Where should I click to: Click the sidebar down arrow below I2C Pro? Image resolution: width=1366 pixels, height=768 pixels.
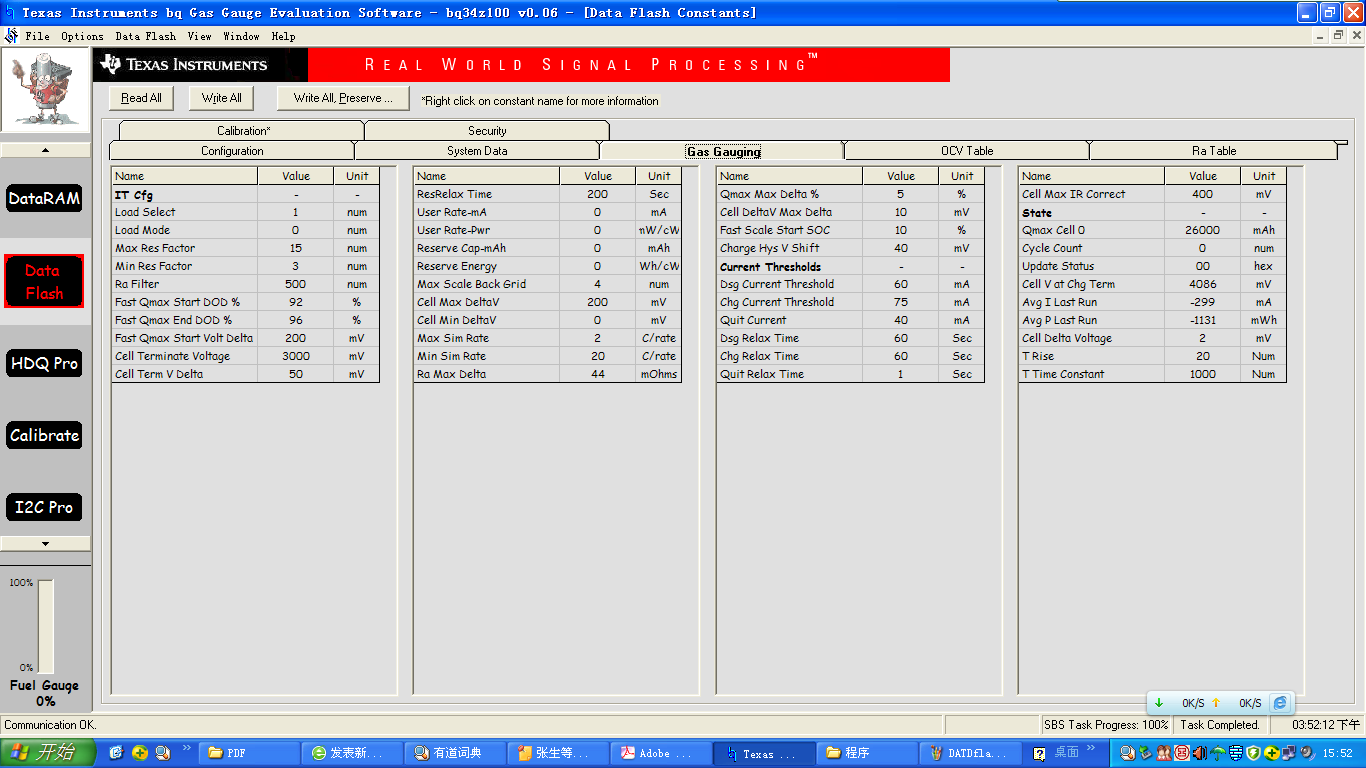point(45,543)
